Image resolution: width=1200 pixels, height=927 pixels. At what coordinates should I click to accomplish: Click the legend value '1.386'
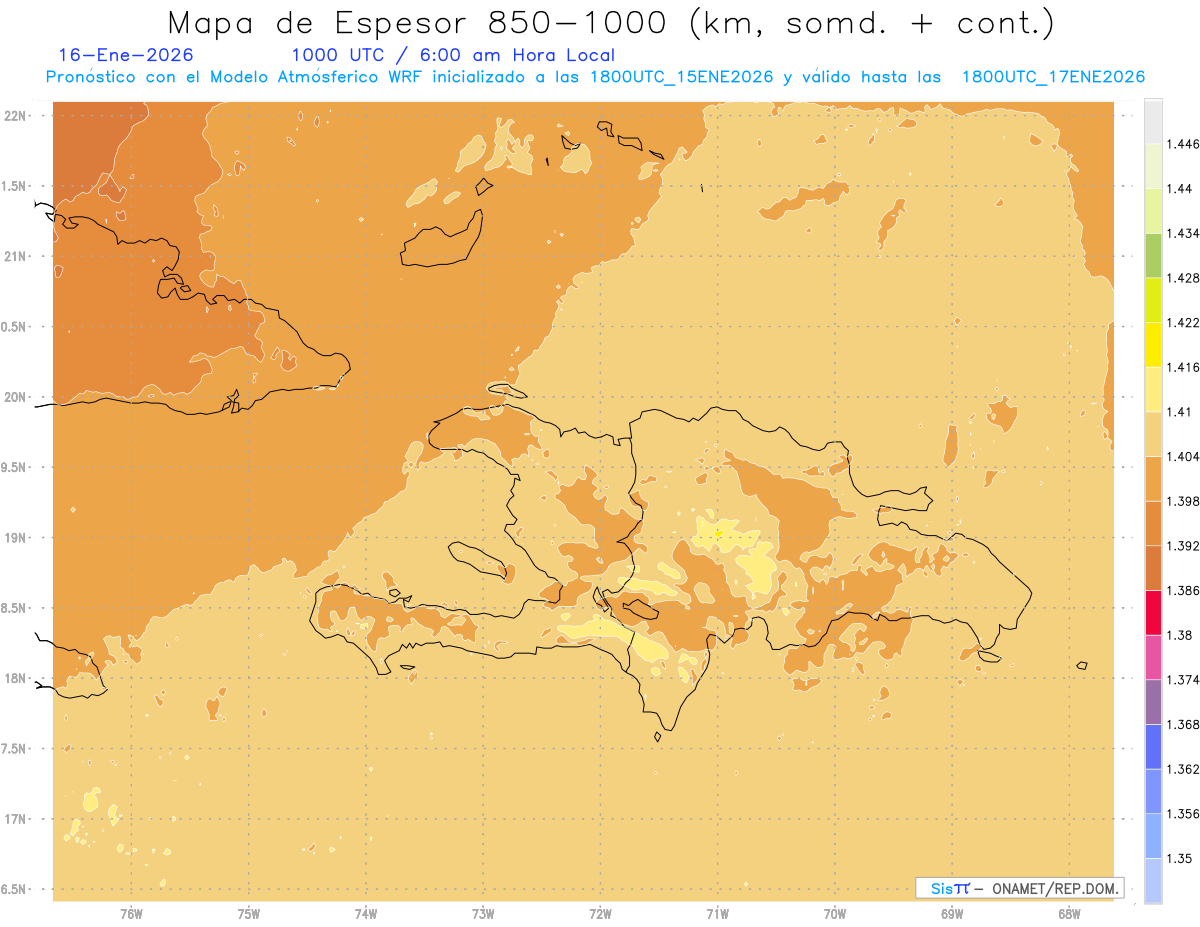(x=1183, y=591)
